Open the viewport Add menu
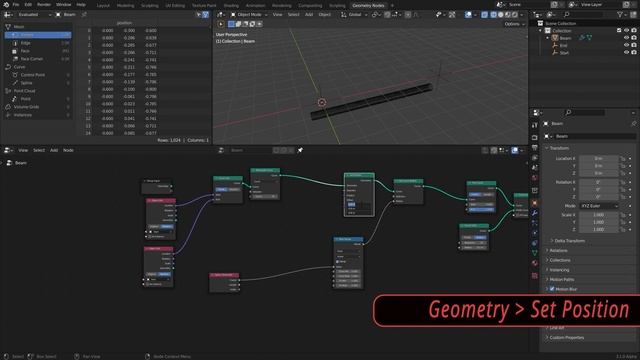Image resolution: width=640 pixels, height=360 pixels. (x=309, y=15)
